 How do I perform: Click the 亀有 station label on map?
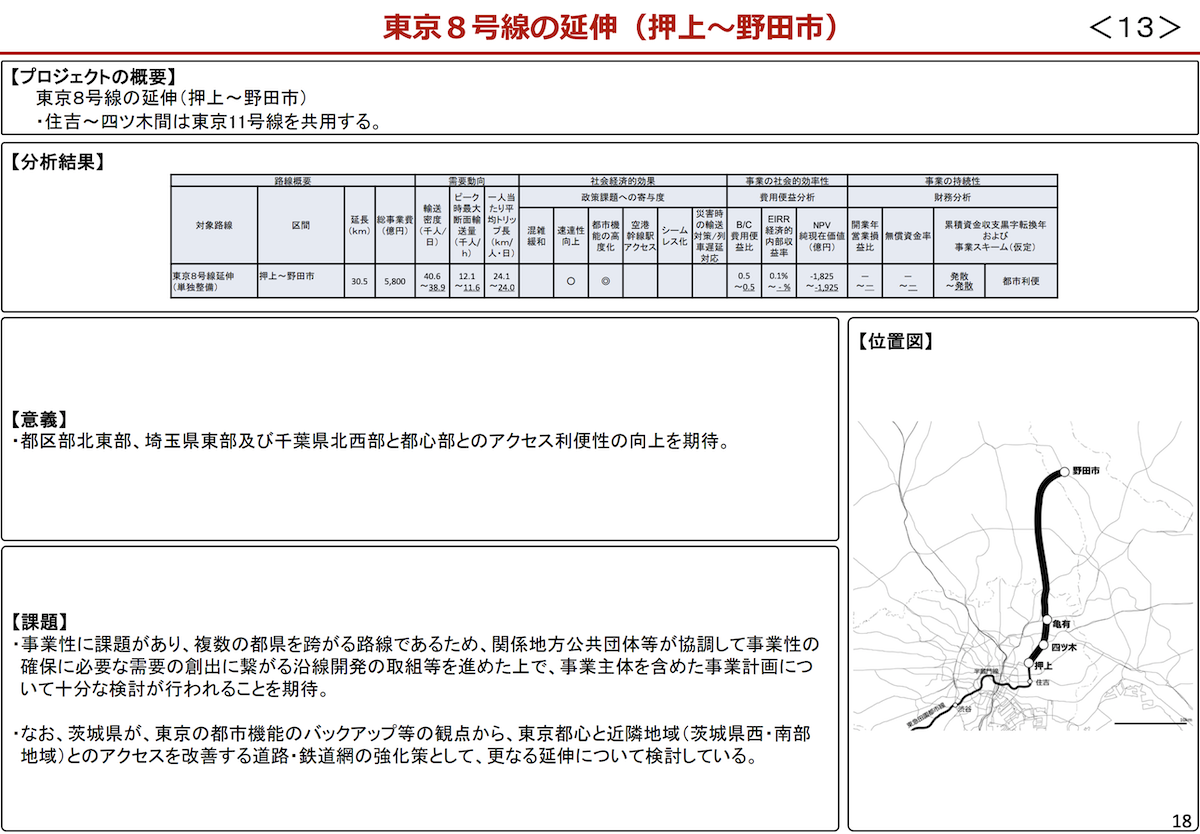point(1062,624)
